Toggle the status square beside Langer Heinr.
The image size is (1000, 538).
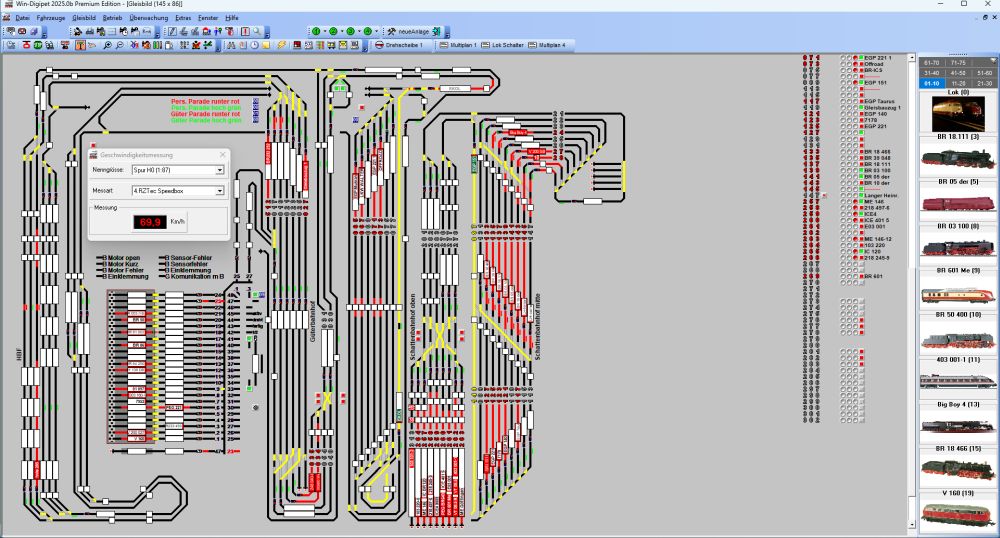tap(860, 196)
